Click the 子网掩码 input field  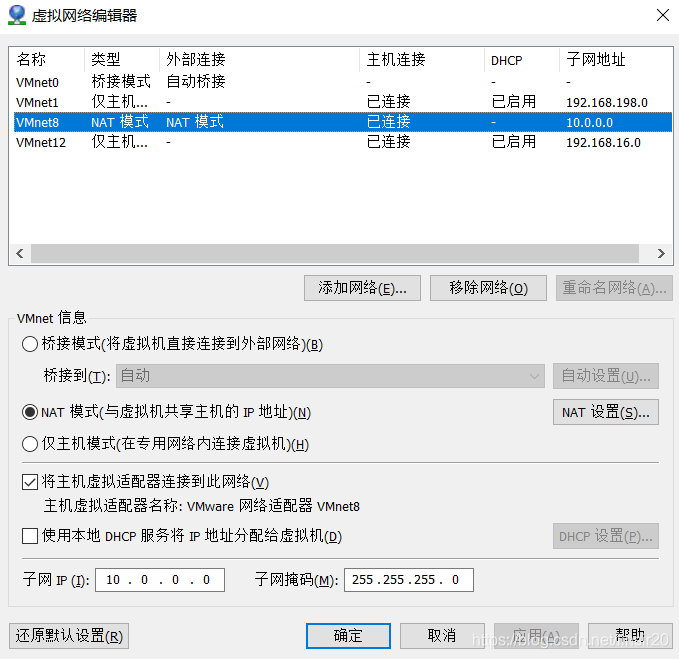409,580
